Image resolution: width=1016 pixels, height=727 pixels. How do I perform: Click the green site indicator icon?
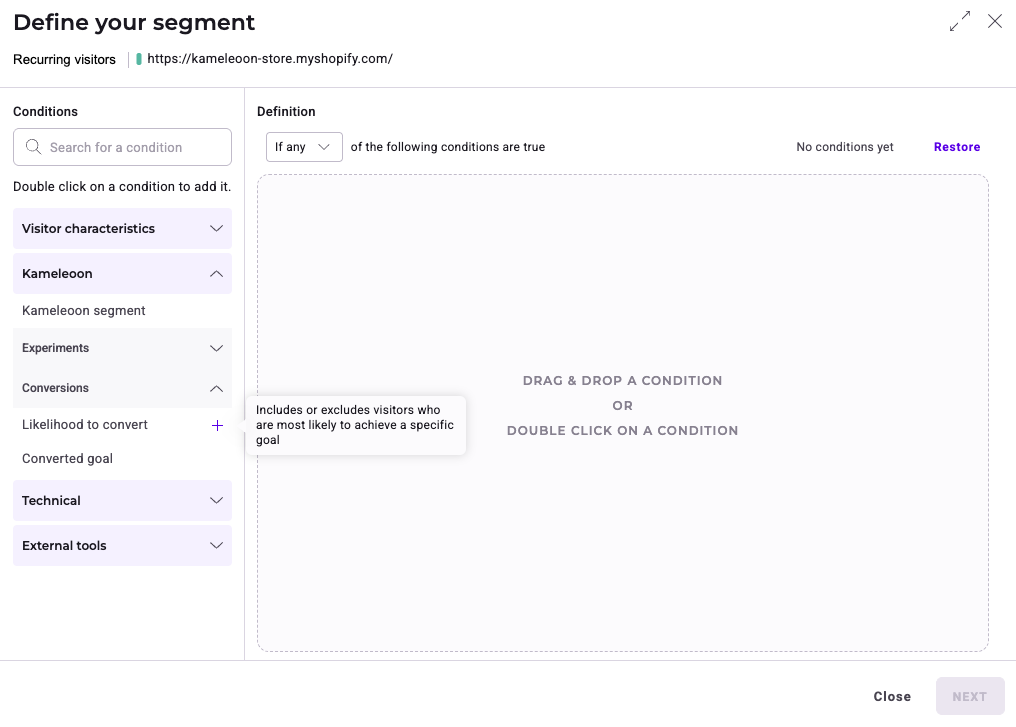(139, 59)
